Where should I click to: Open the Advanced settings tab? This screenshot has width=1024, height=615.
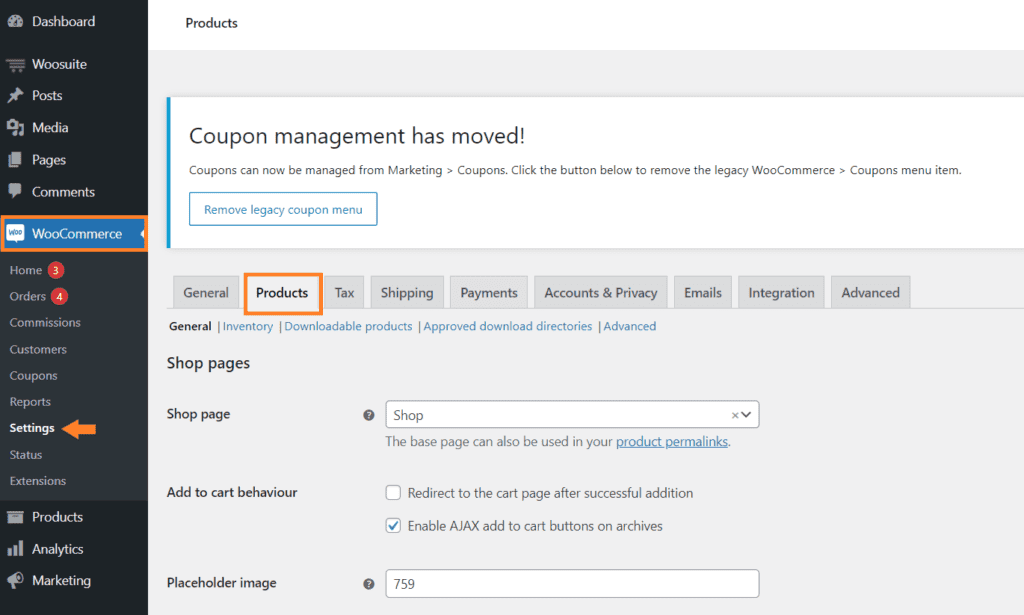(871, 292)
